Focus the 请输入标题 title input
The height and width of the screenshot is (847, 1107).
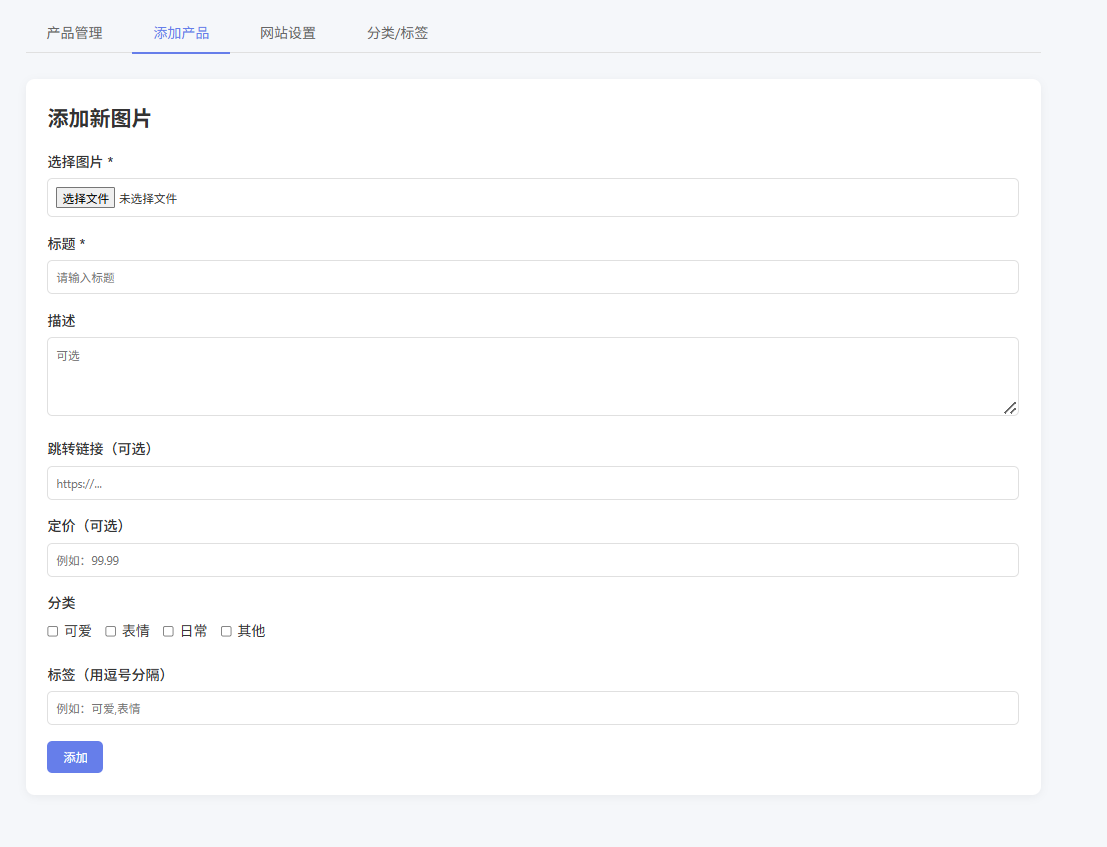click(x=532, y=277)
